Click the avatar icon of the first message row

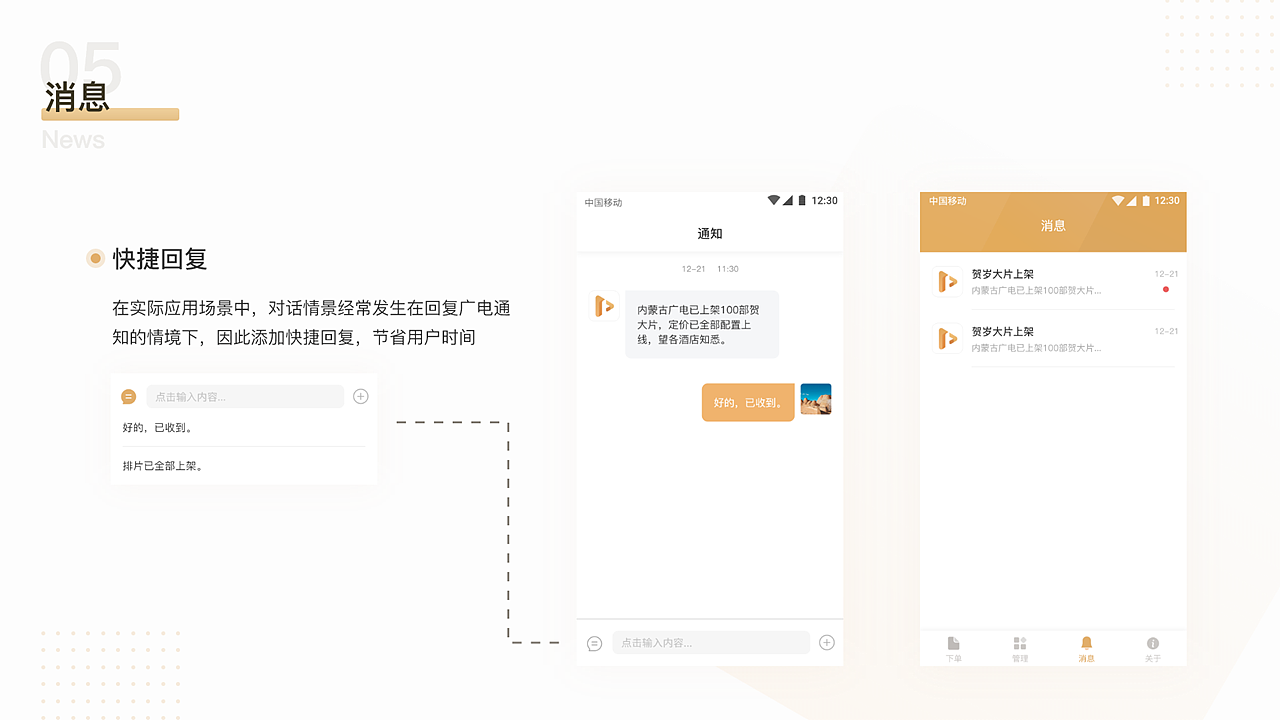click(947, 282)
